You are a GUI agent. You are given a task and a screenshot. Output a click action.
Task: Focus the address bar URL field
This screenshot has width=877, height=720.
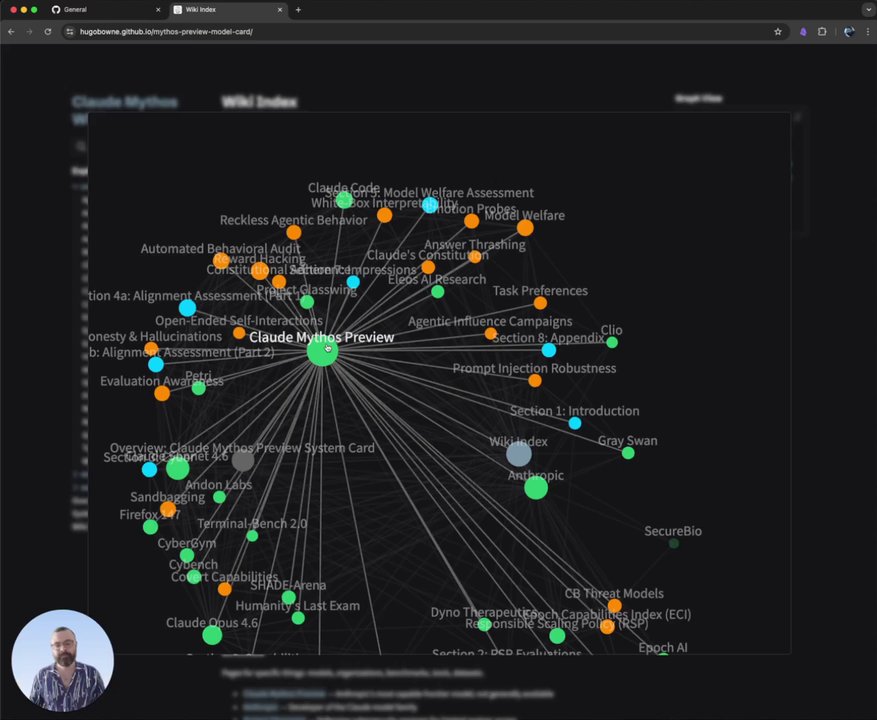pyautogui.click(x=425, y=32)
